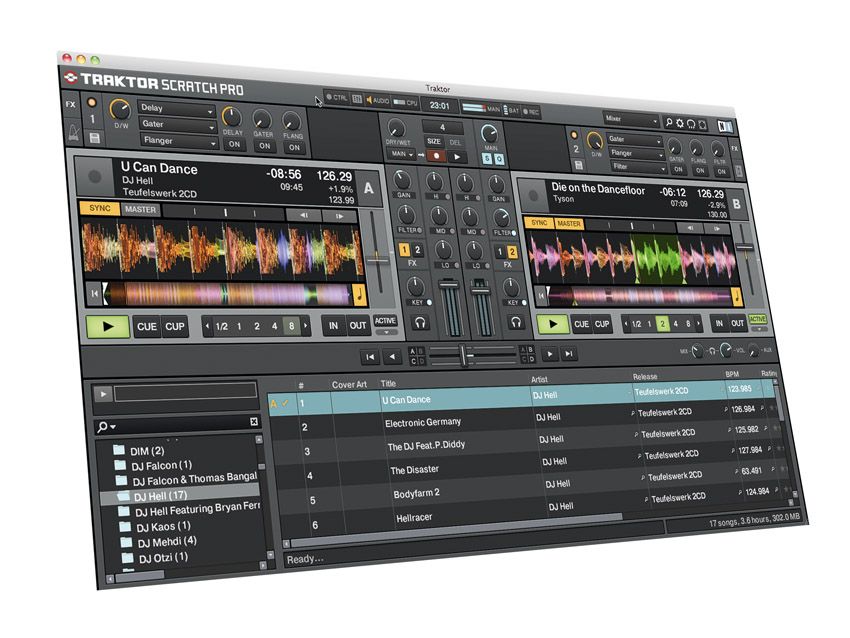Open the browser search magnifier in header

669,123
